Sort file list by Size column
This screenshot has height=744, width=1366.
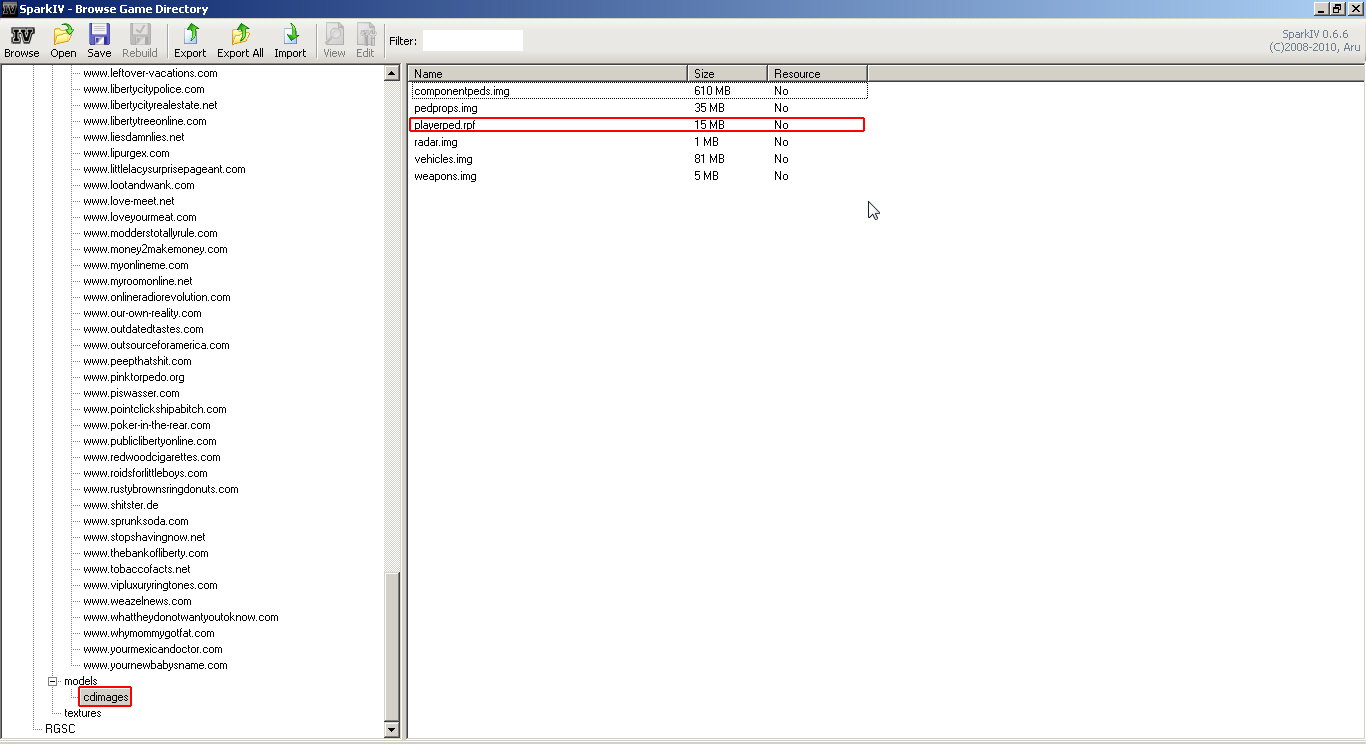pos(728,74)
